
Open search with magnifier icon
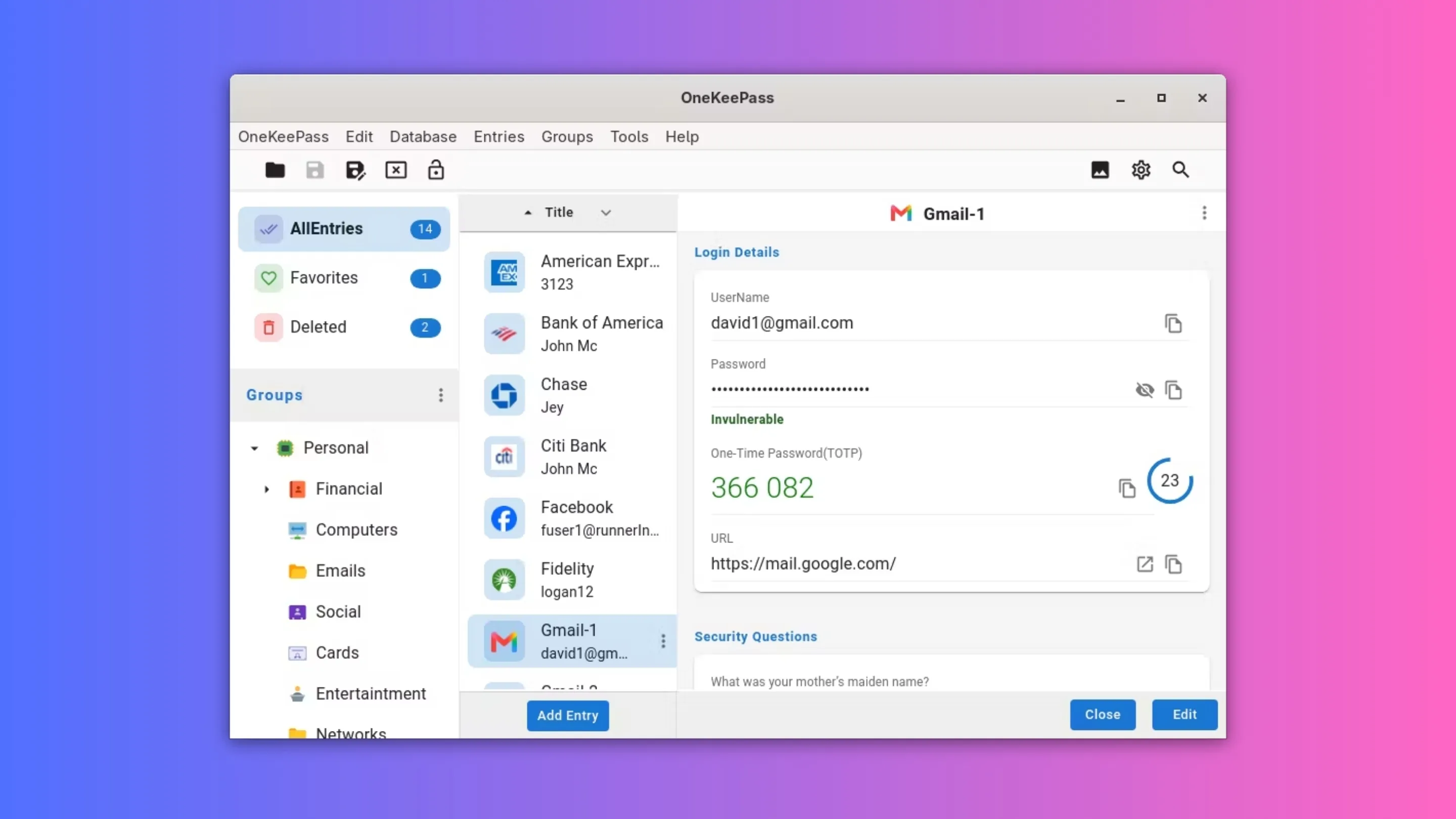coord(1180,169)
